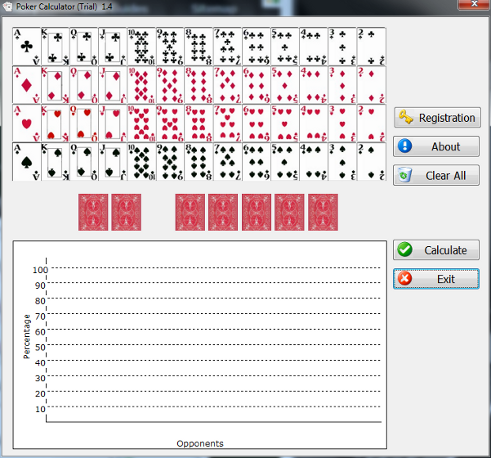Select the 9 of Diamonds card
Viewport: 491px width, 458px height.
click(x=170, y=85)
